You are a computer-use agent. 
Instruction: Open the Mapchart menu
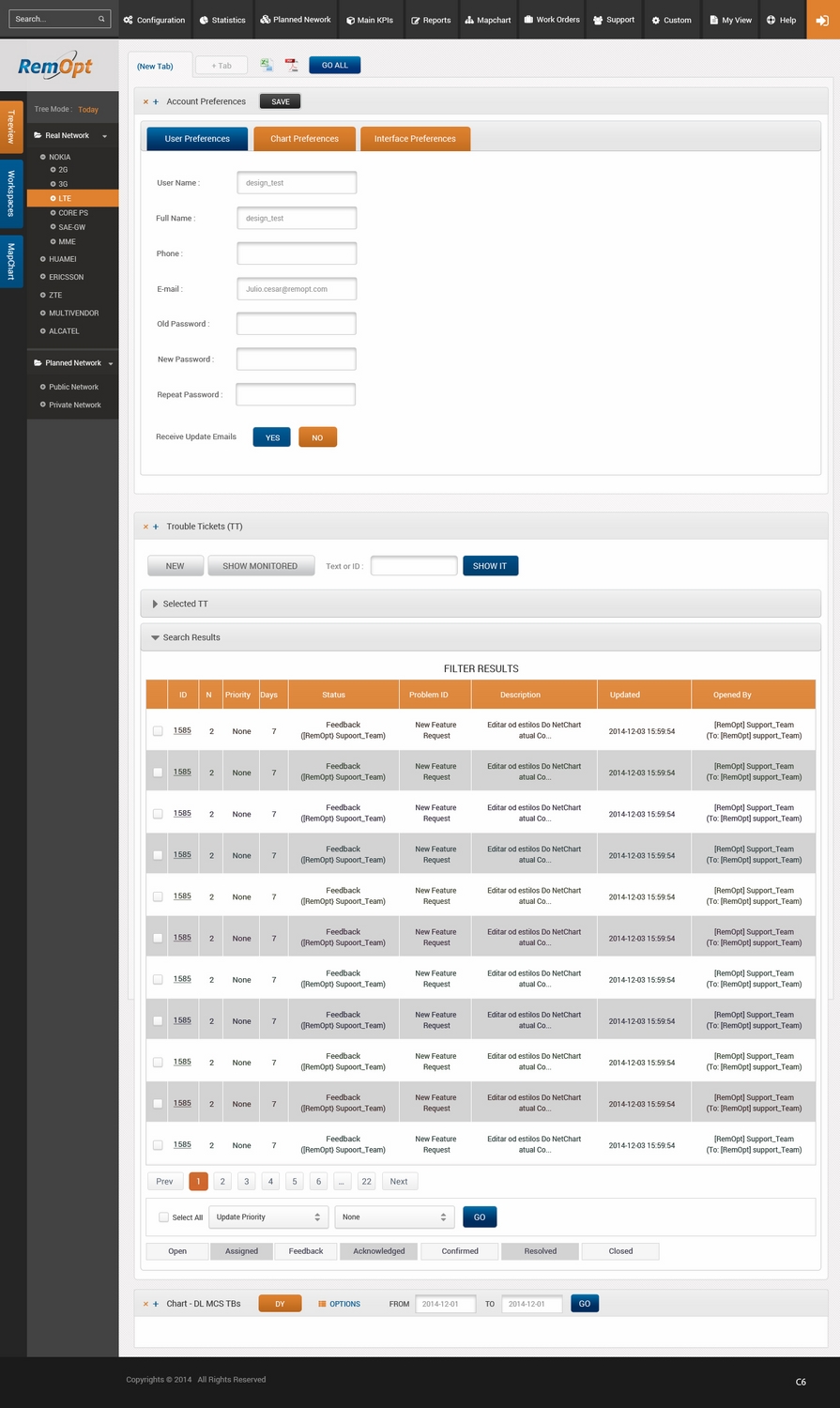click(x=488, y=20)
